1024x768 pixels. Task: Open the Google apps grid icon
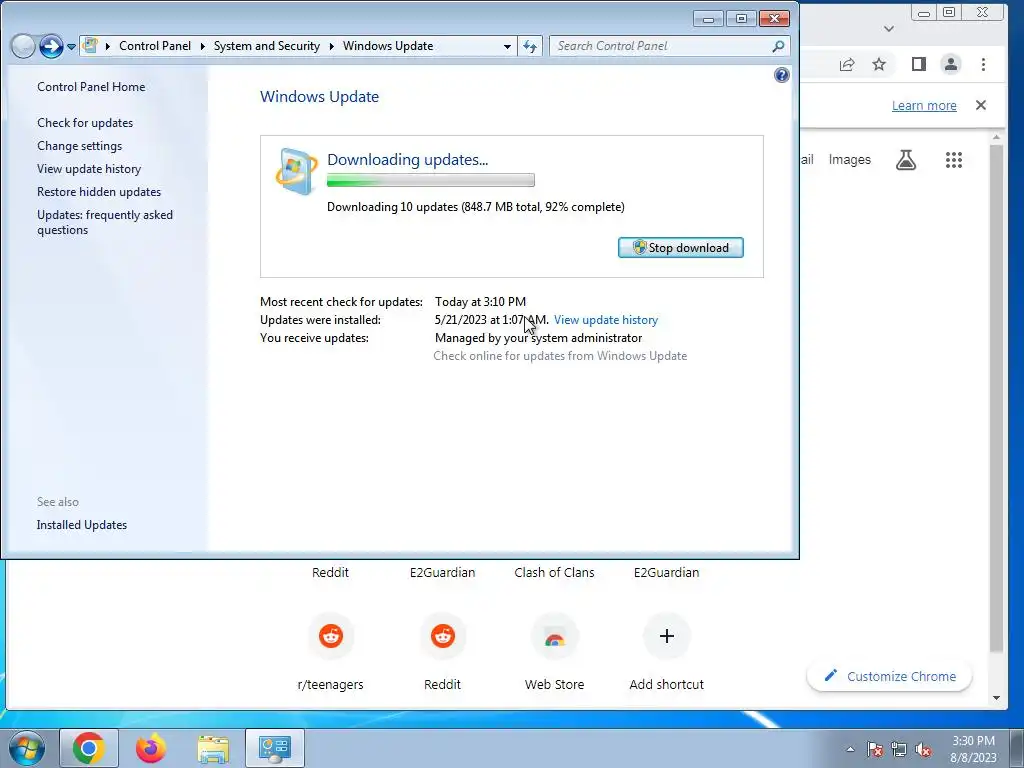(953, 160)
